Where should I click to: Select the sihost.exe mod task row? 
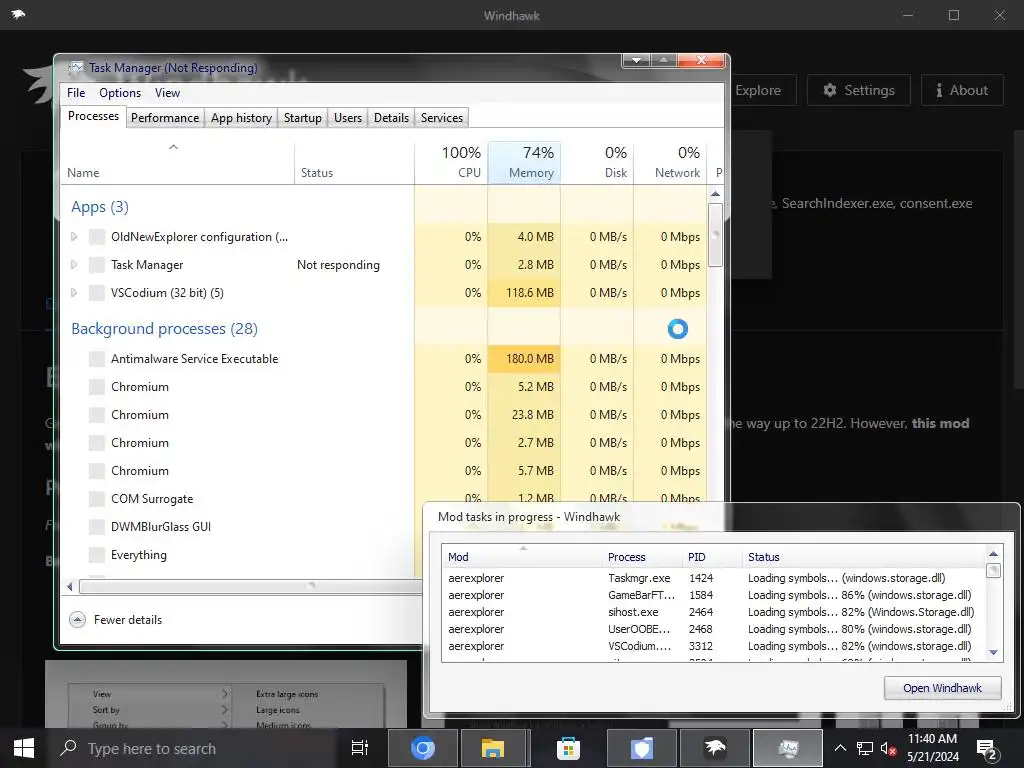pyautogui.click(x=713, y=612)
